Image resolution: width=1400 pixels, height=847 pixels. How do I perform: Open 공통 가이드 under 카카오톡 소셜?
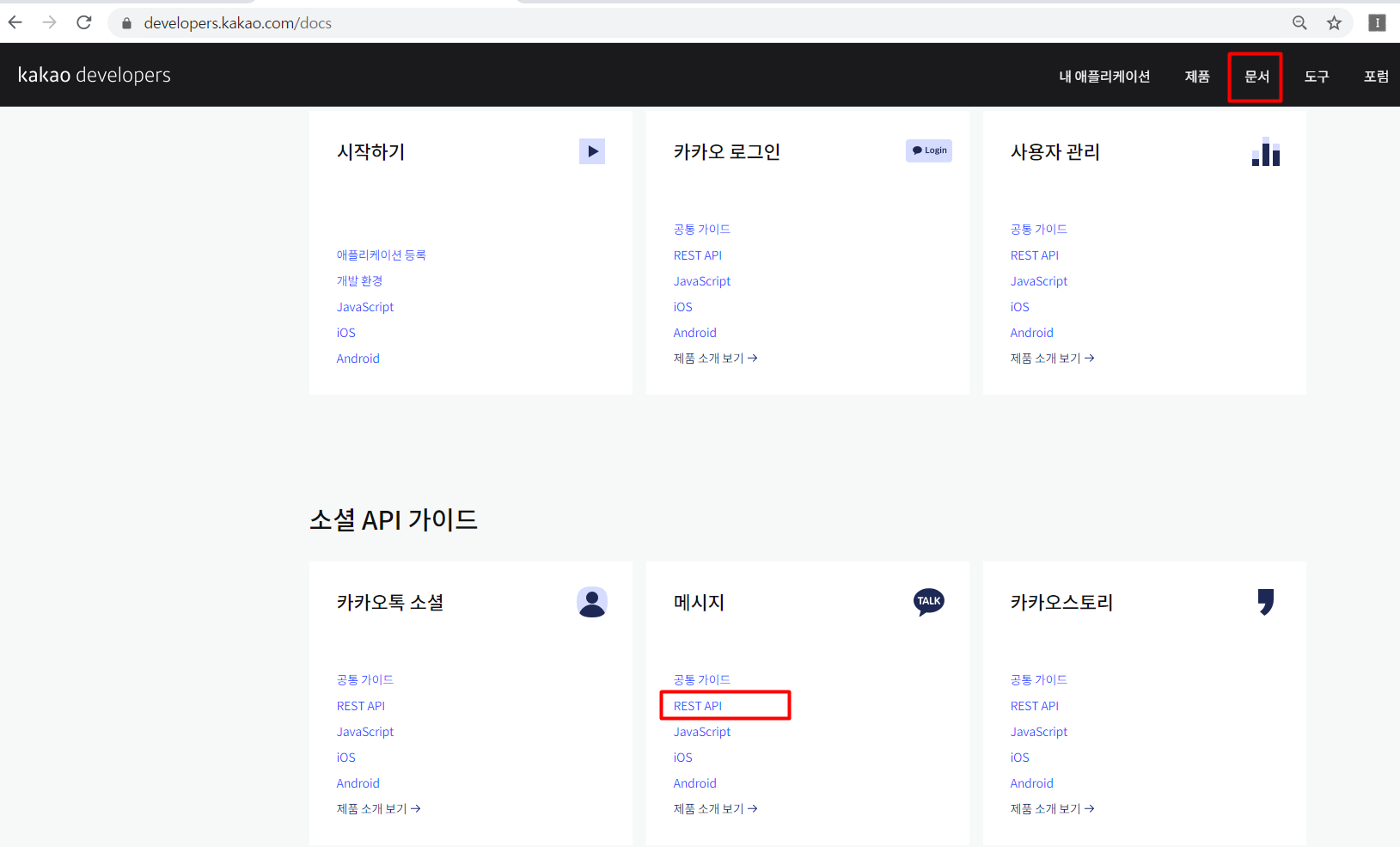point(365,680)
